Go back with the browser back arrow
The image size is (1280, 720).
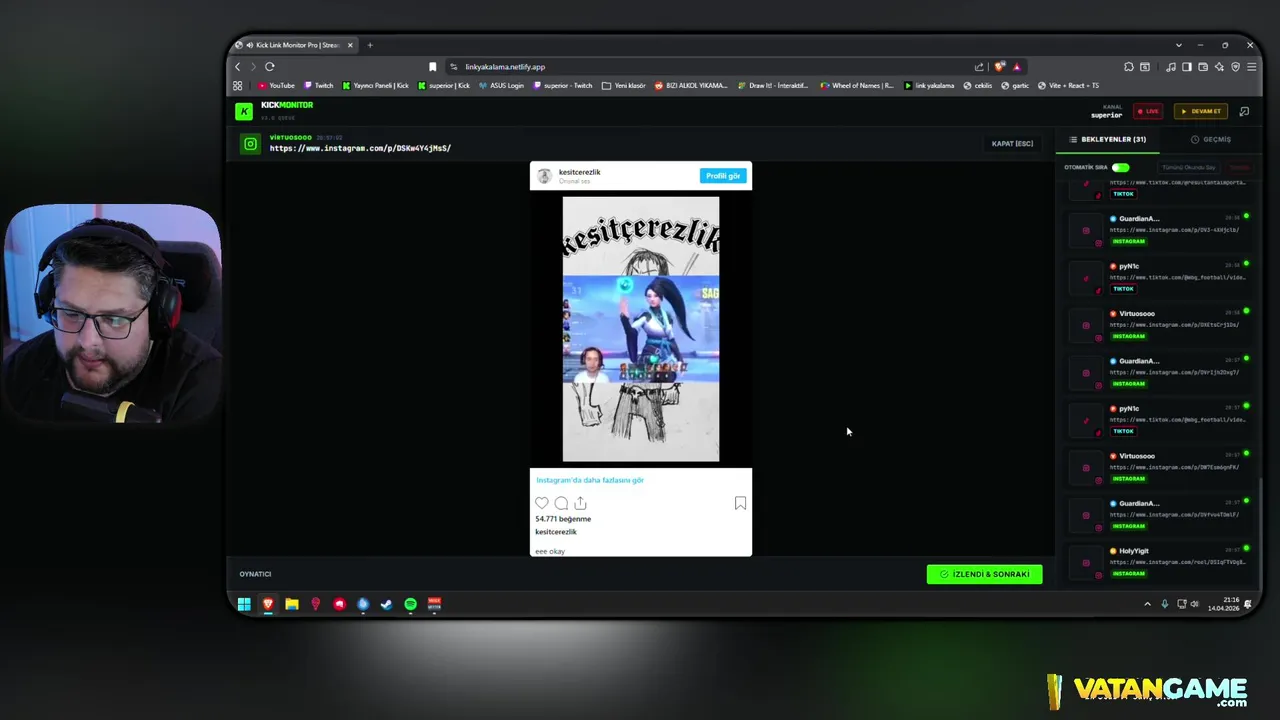238,67
